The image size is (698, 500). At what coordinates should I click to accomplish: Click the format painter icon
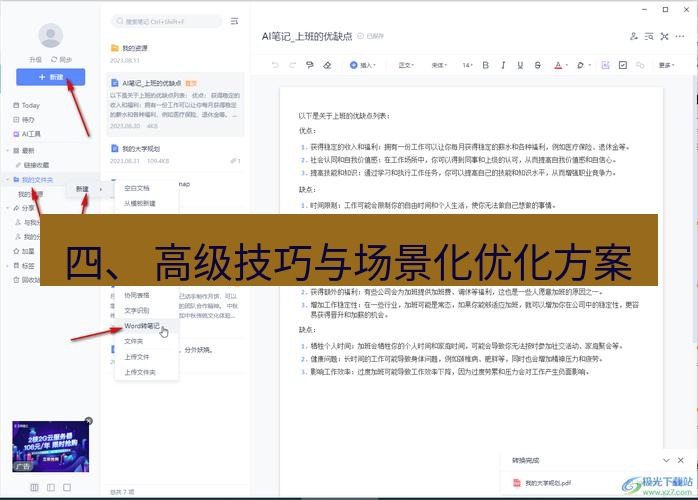click(x=310, y=65)
